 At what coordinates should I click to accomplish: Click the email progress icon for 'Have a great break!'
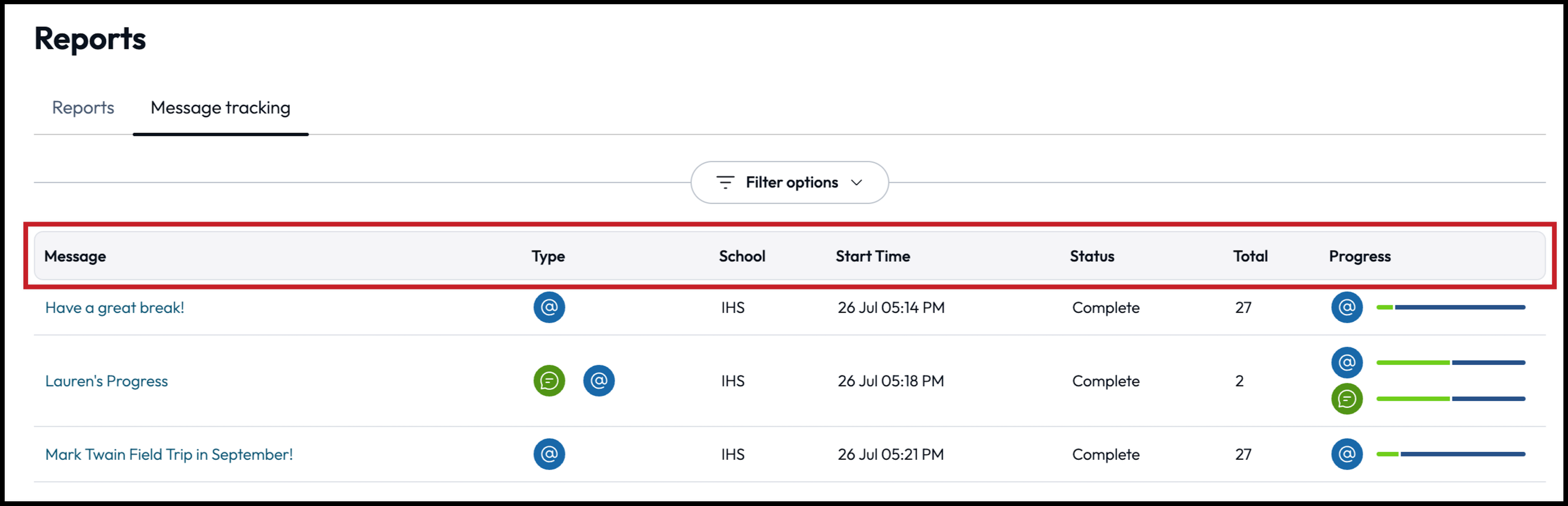pos(1346,308)
